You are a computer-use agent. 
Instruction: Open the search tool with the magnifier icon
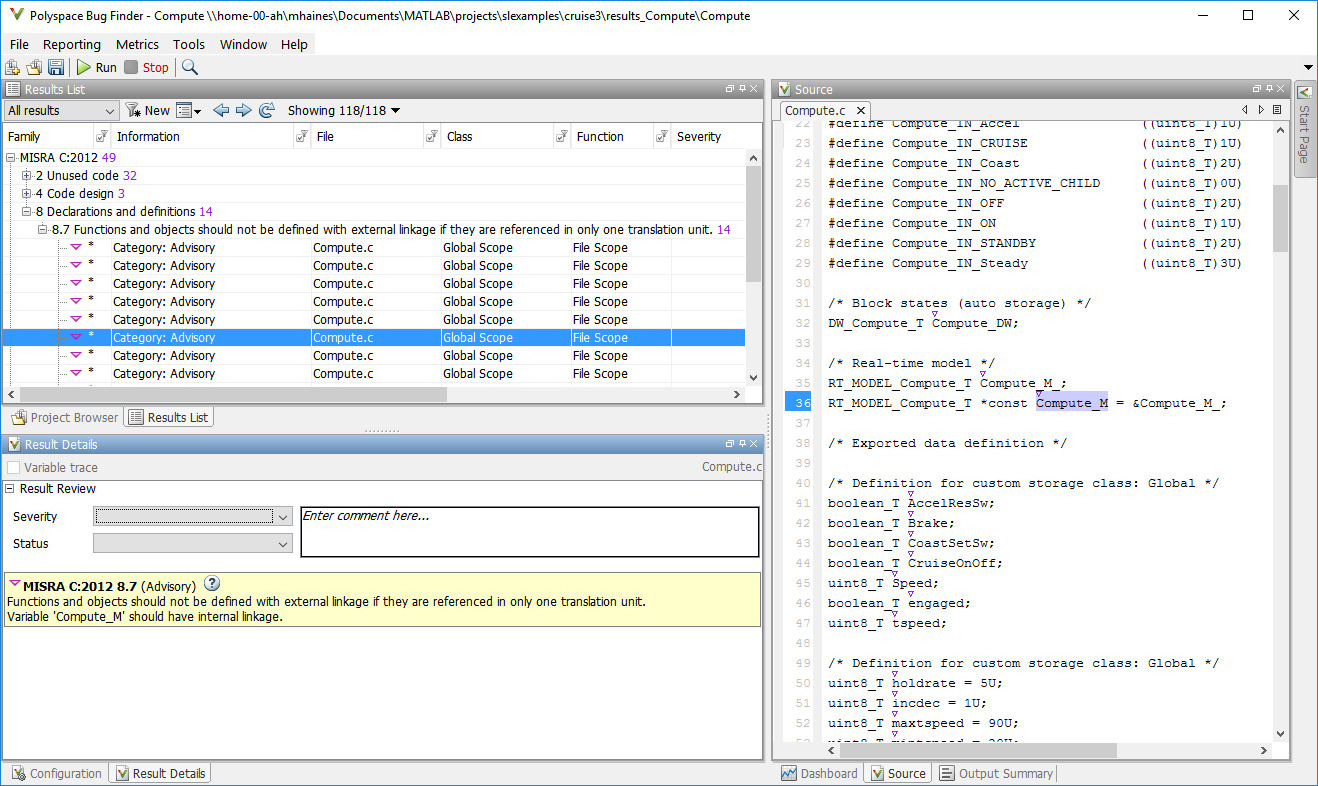pos(189,67)
